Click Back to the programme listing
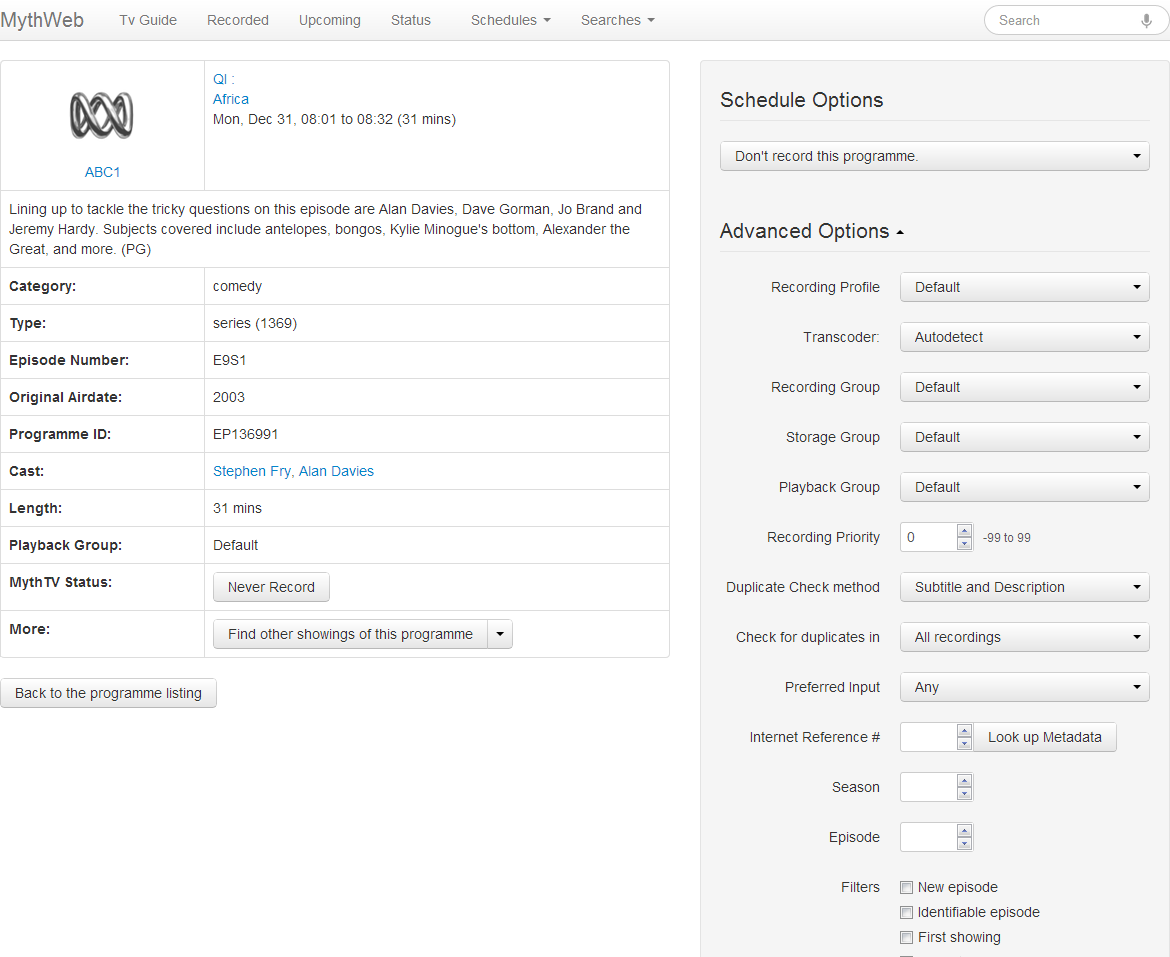This screenshot has height=957, width=1170. pos(108,694)
